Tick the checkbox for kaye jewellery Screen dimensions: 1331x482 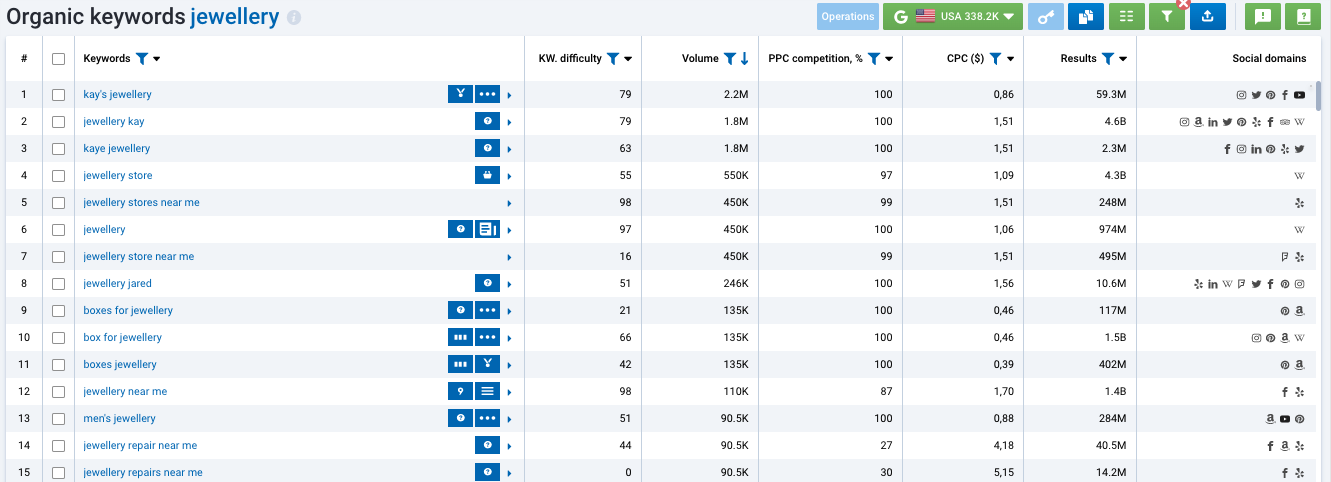coord(58,148)
